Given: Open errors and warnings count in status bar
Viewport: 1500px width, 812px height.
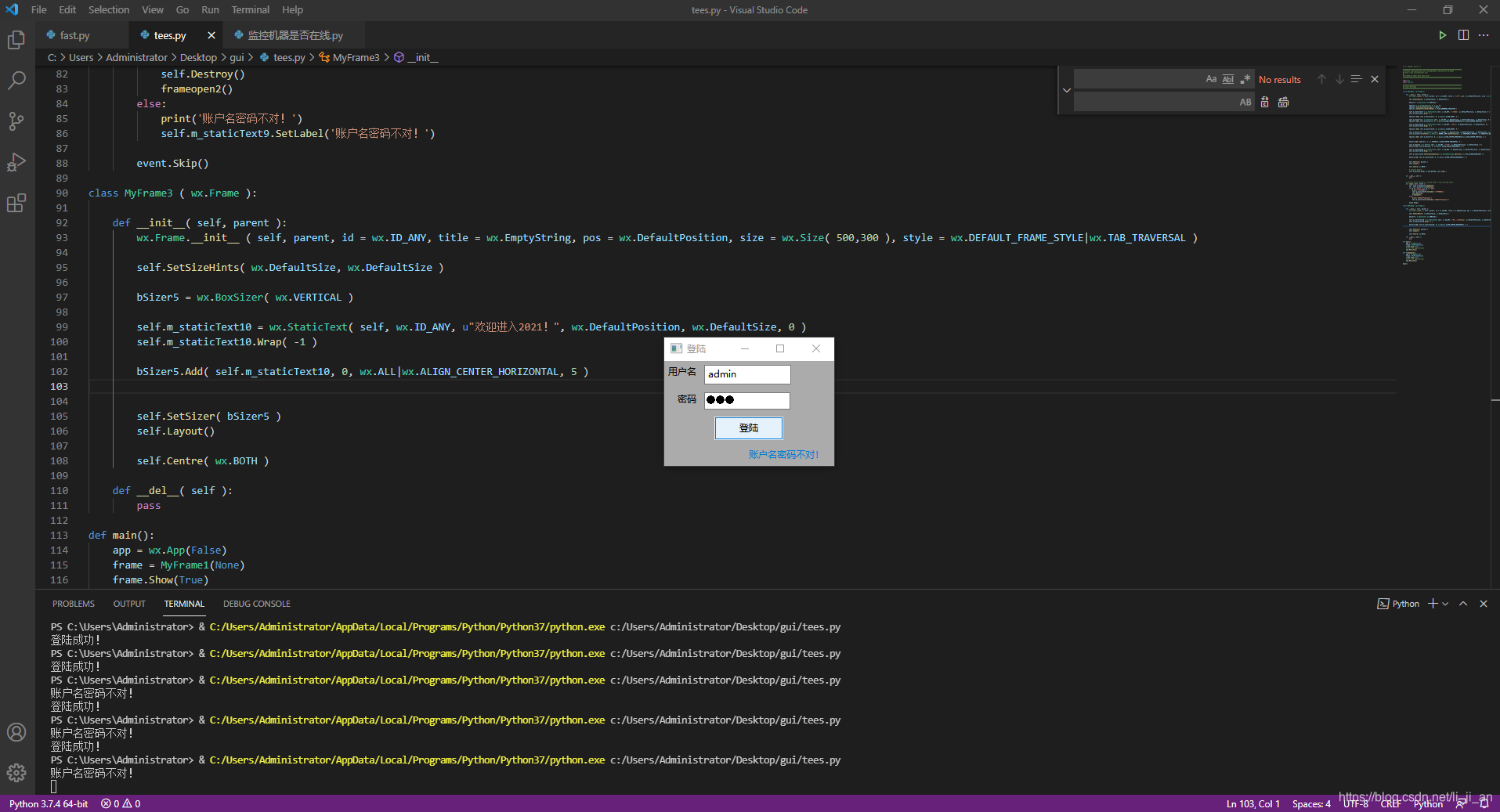Looking at the screenshot, I should pos(121,803).
